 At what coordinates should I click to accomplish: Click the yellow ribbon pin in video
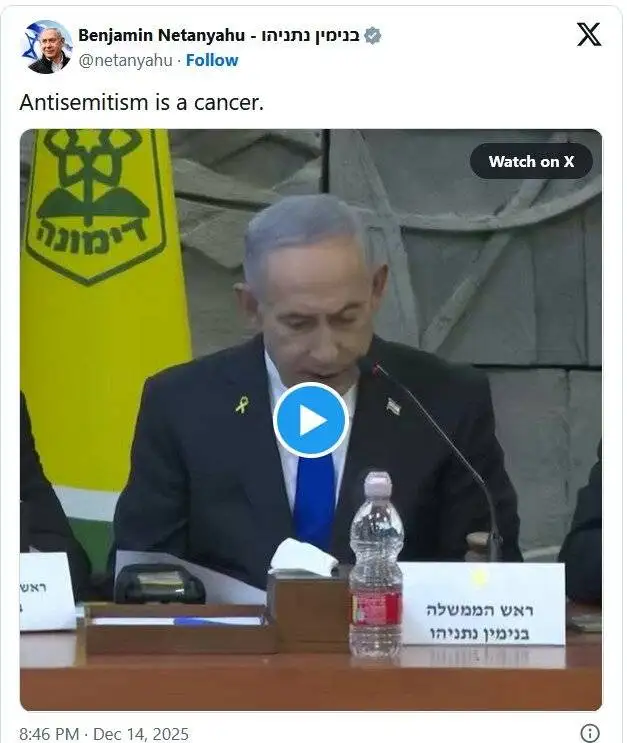(x=242, y=404)
